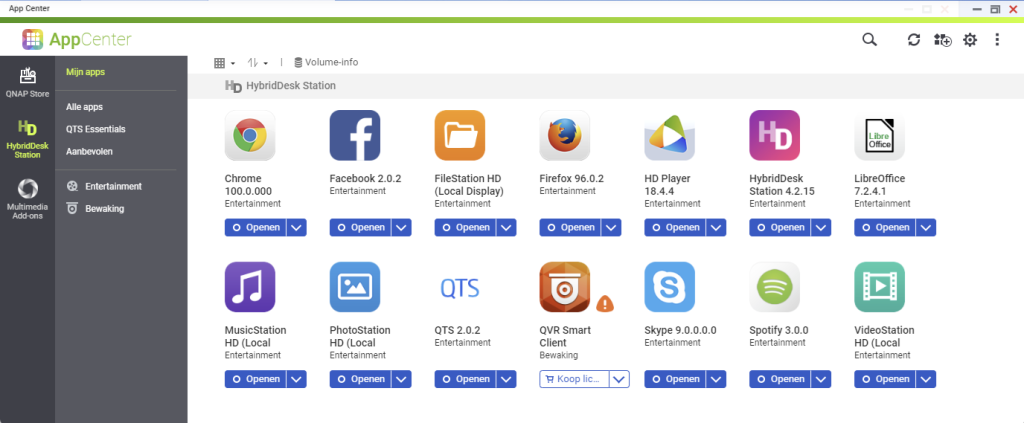Screen dimensions: 1024x423
Task: Open Spotify with Openen button
Action: 780,379
